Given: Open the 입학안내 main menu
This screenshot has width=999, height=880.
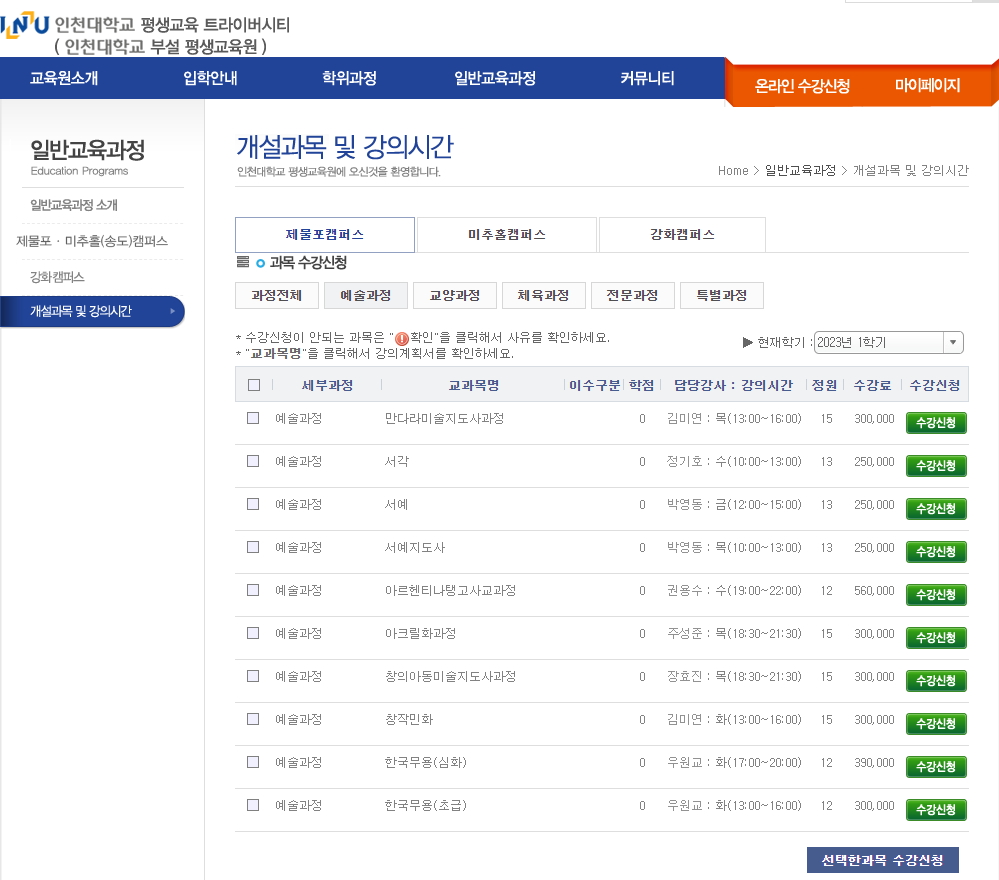Looking at the screenshot, I should point(210,78).
